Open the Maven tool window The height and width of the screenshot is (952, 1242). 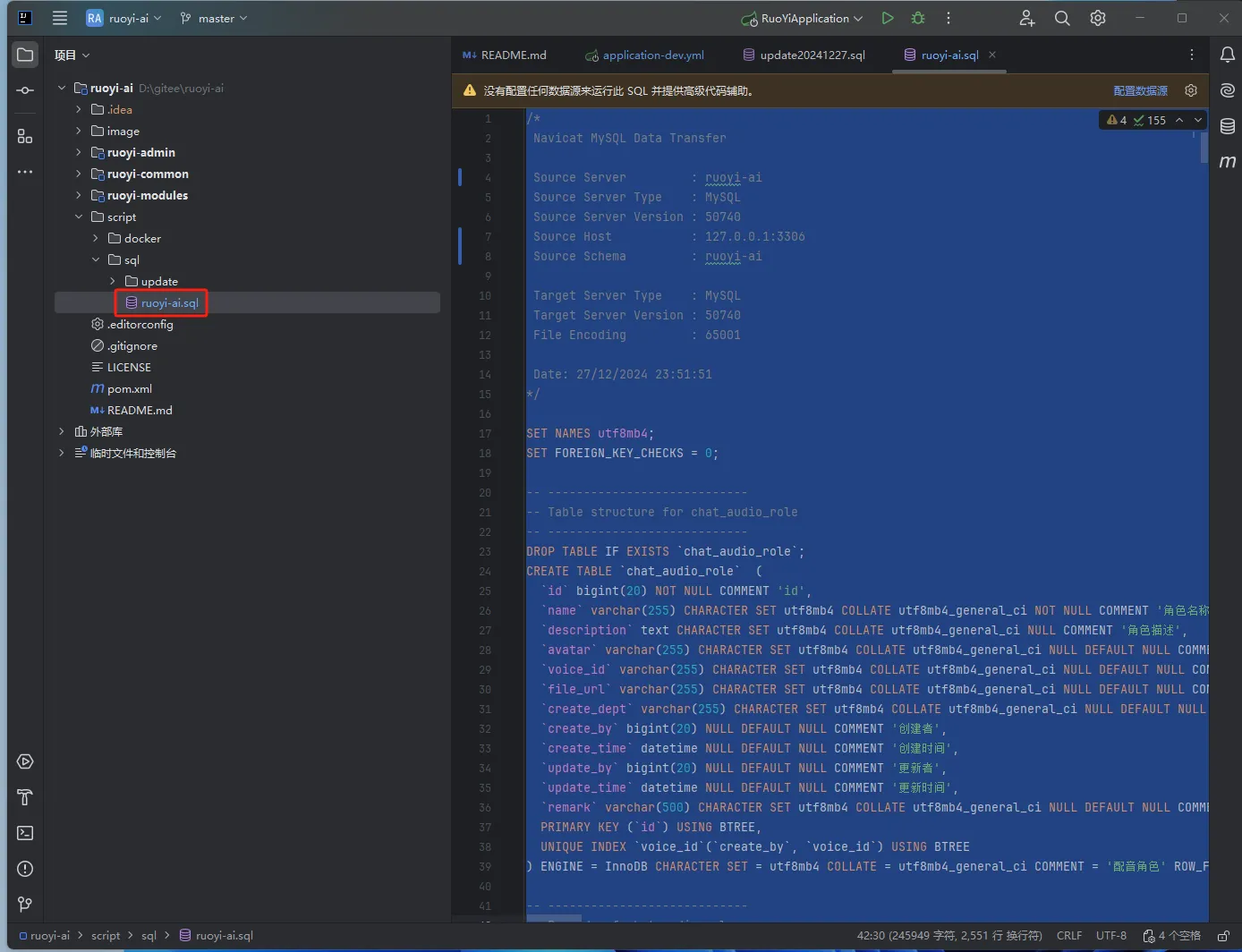(1228, 161)
